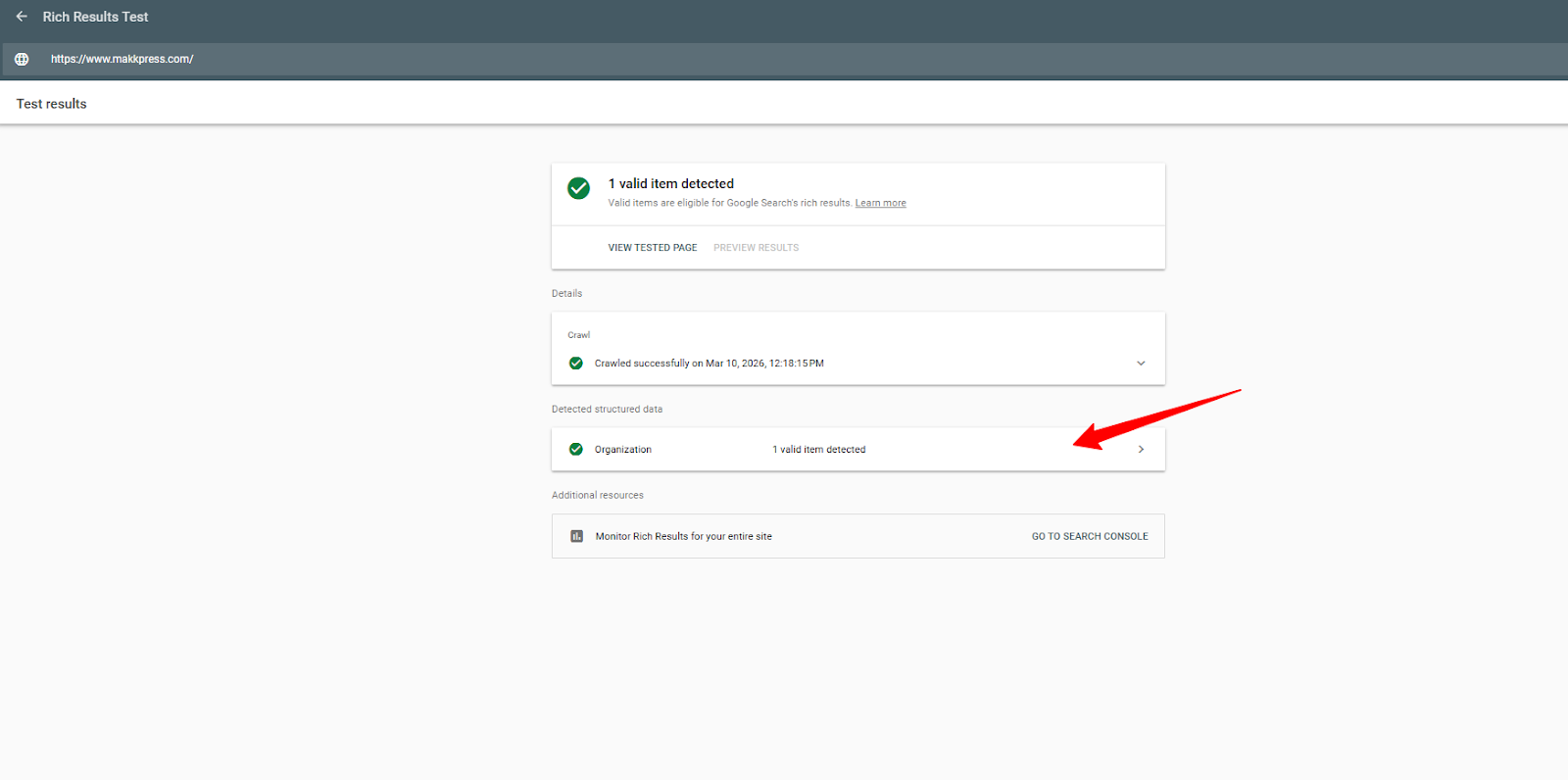Expand the Crawl details with the down chevron
Screen dimensions: 1568x780
click(1141, 364)
